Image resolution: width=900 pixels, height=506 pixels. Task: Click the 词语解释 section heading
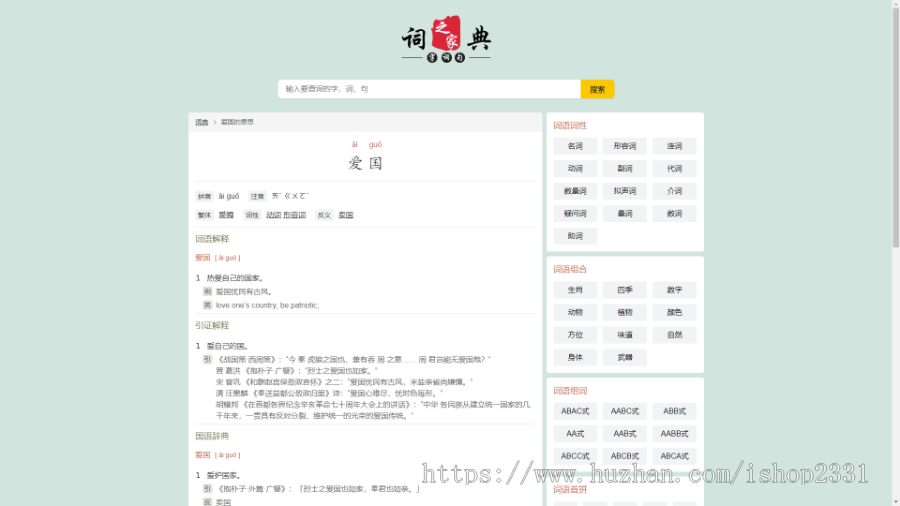(x=212, y=239)
